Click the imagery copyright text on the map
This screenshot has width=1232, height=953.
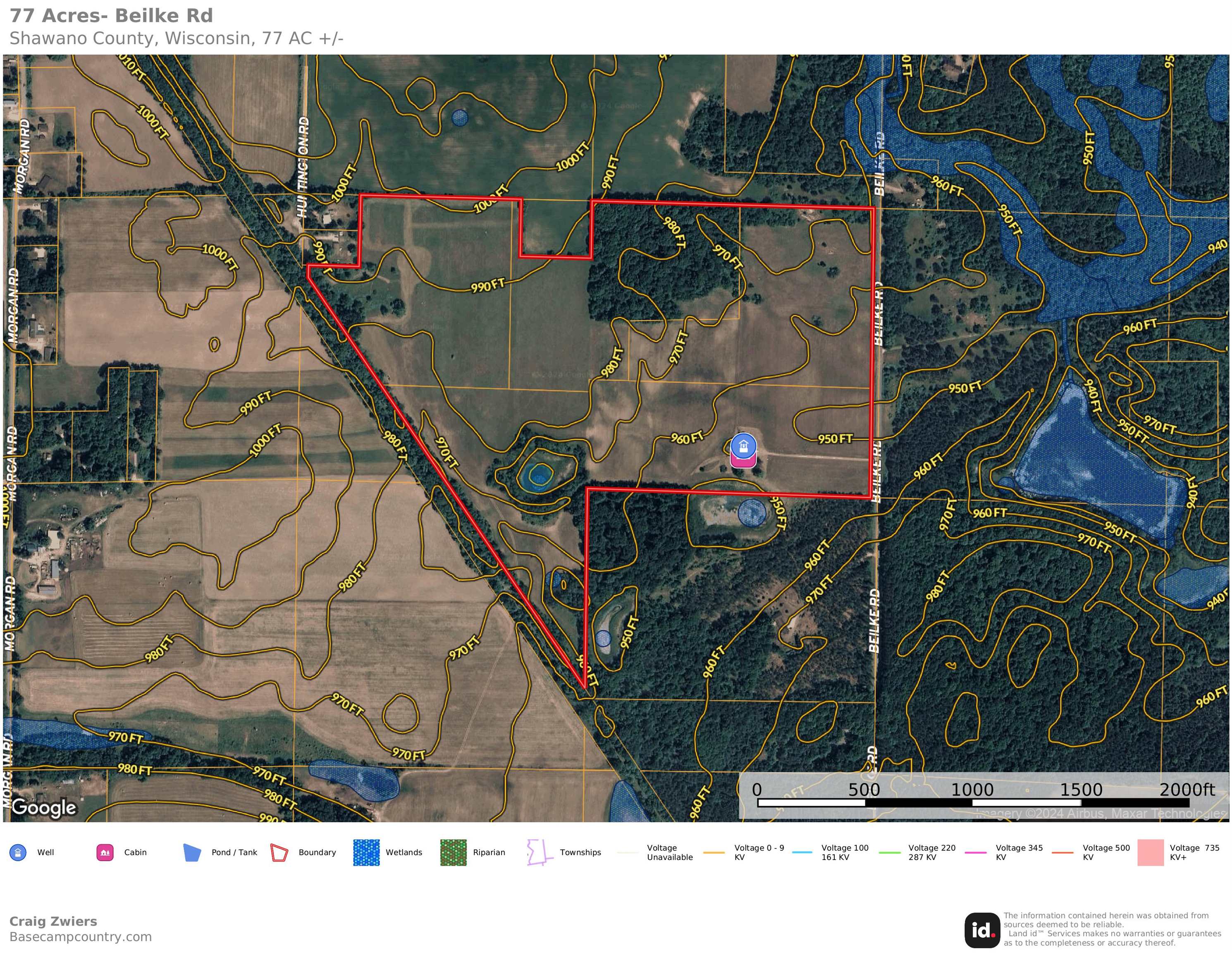[1101, 814]
